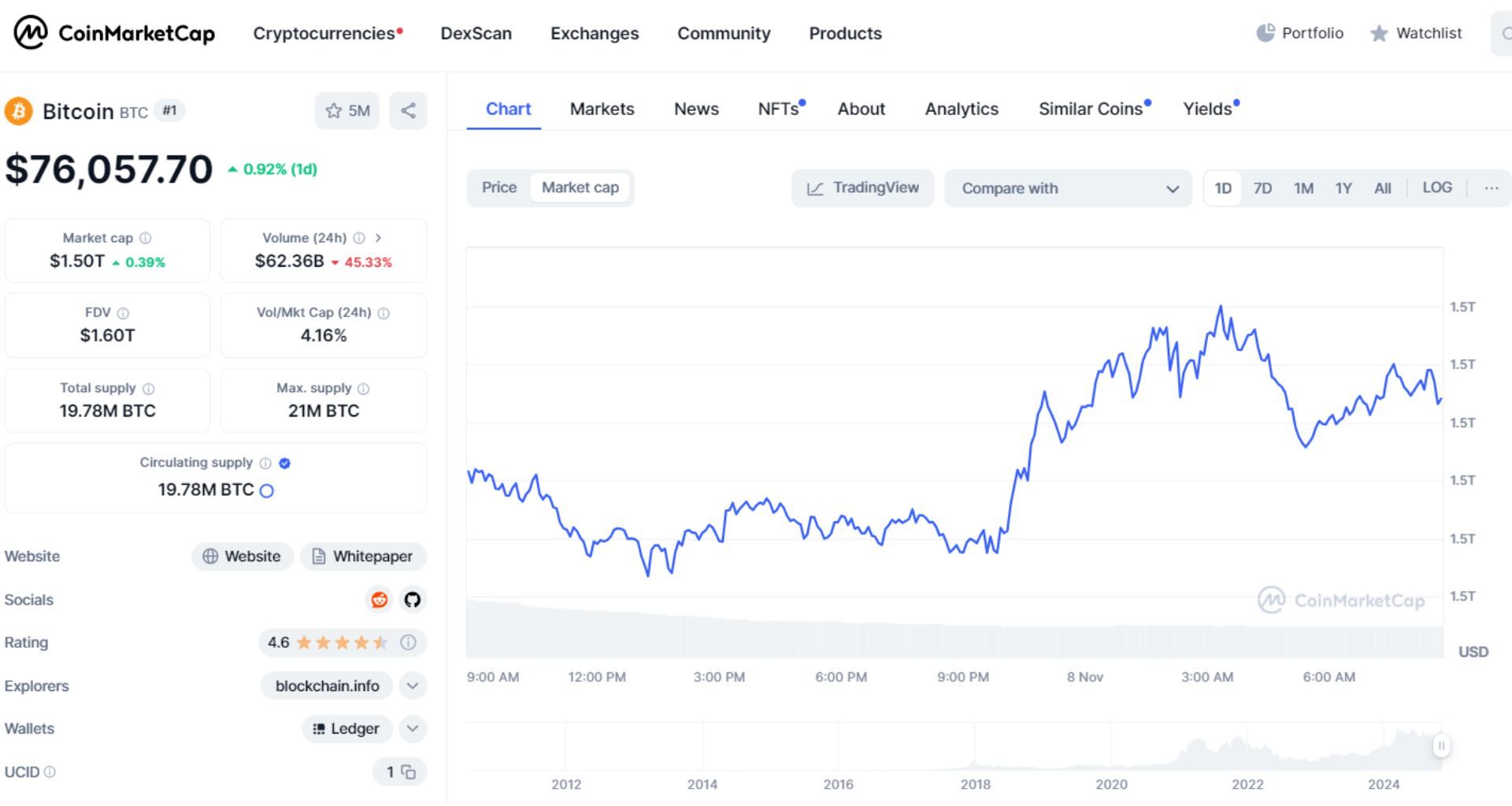This screenshot has width=1512, height=806.
Task: Open the Bitcoin Whitepaper
Action: [x=363, y=556]
